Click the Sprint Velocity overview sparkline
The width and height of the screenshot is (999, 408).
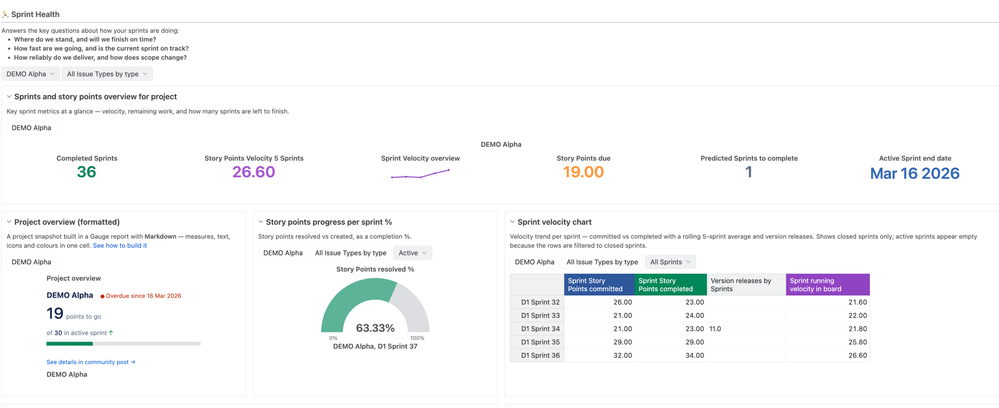[x=420, y=173]
